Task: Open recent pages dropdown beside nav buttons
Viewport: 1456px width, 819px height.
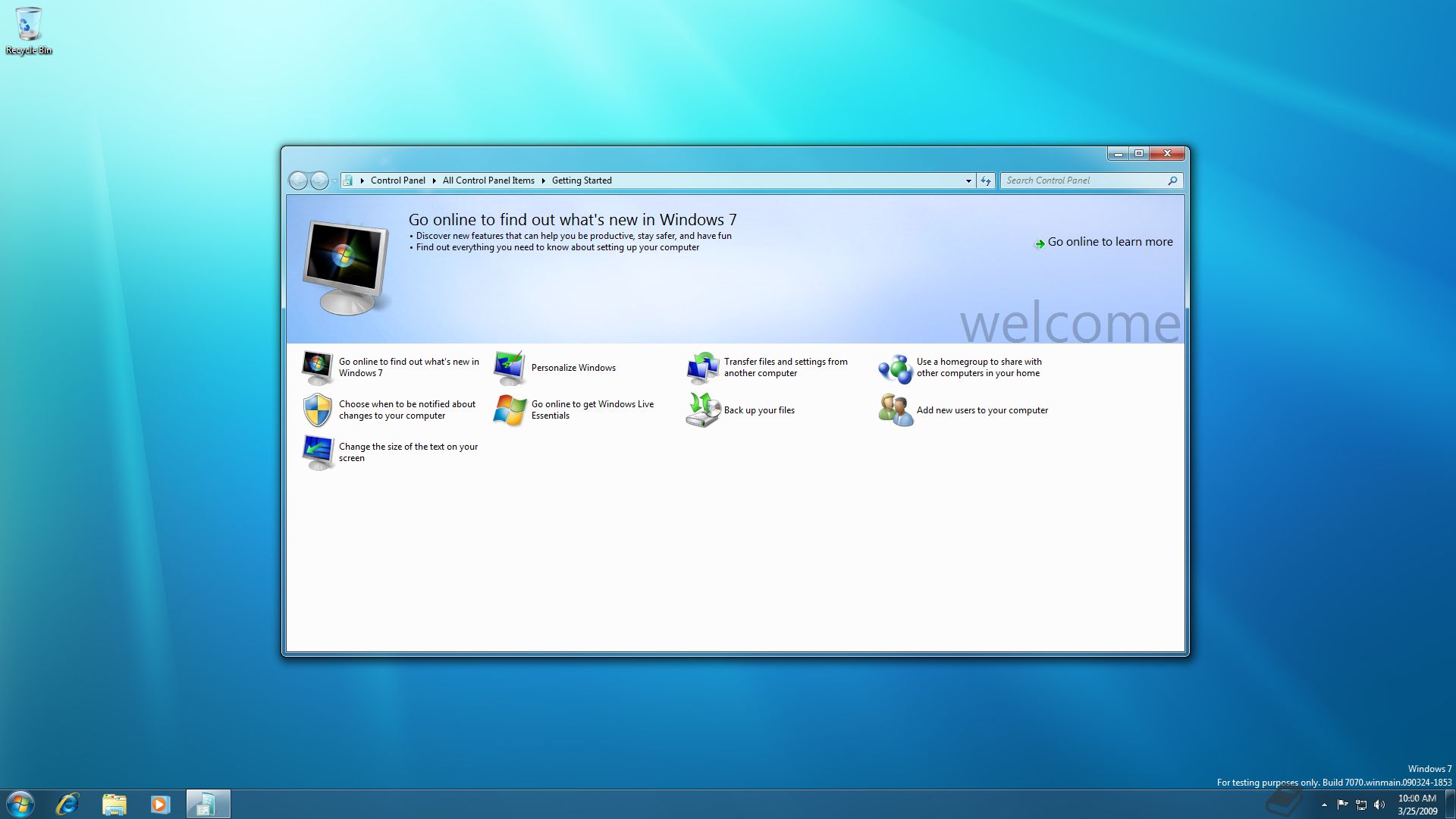Action: (334, 180)
